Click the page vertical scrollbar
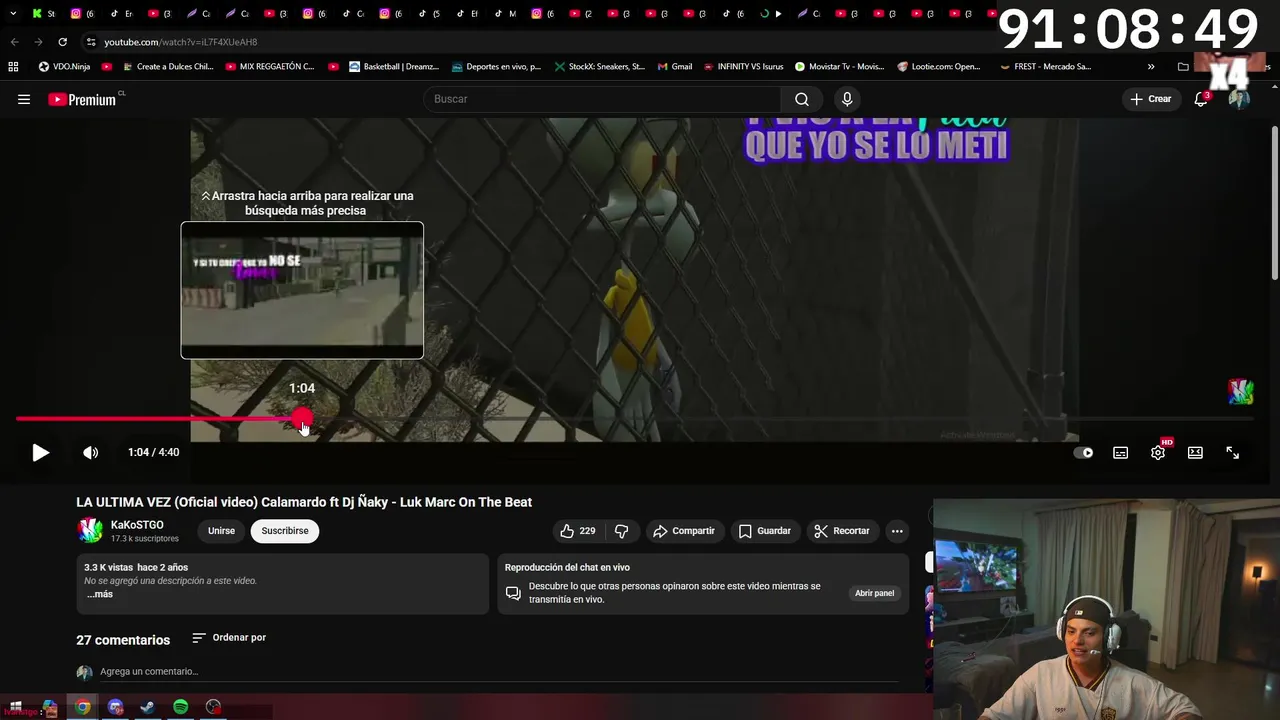Screen dimensions: 1280x720 tap(1274, 203)
